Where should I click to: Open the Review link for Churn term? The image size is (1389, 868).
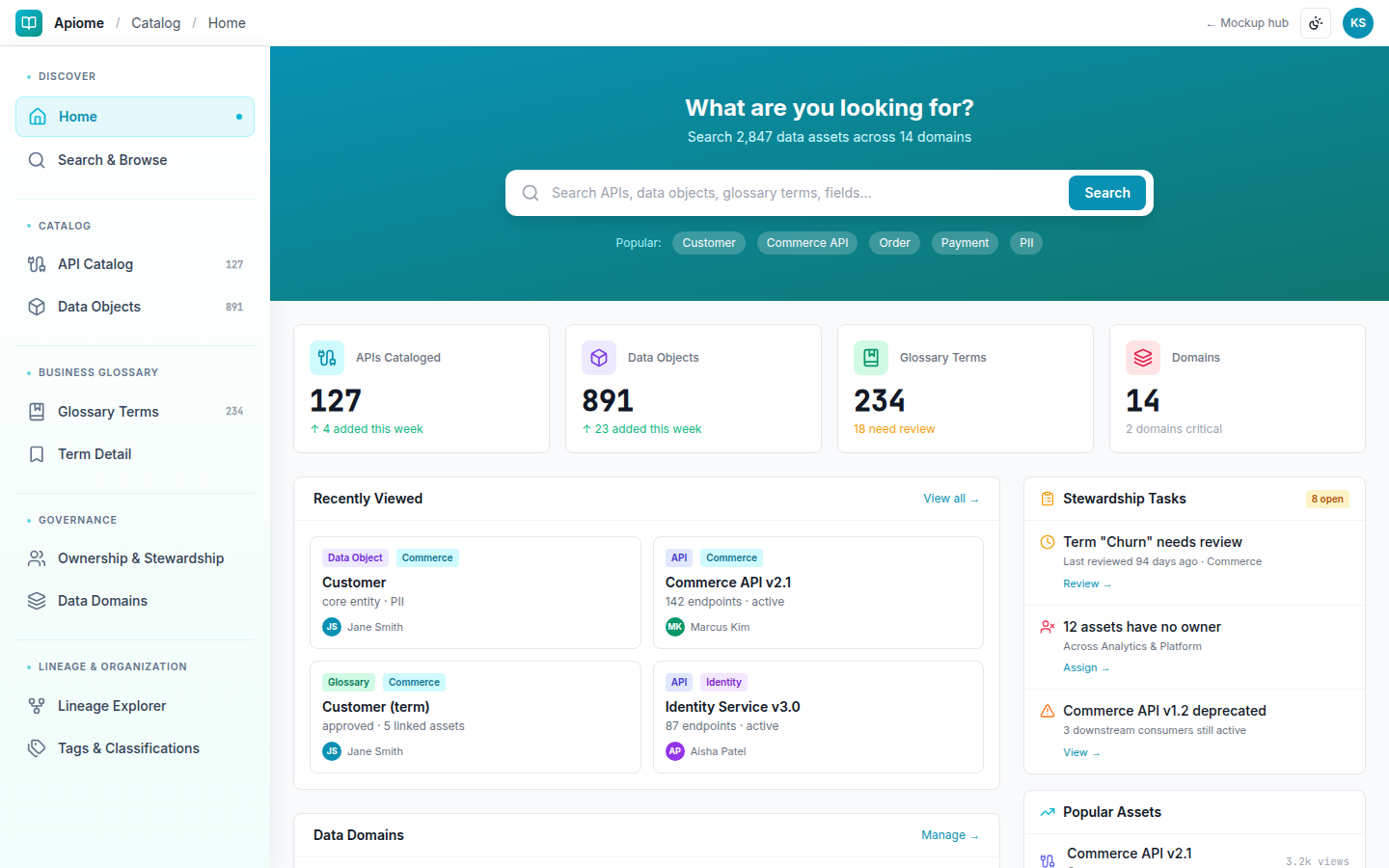[x=1087, y=583]
